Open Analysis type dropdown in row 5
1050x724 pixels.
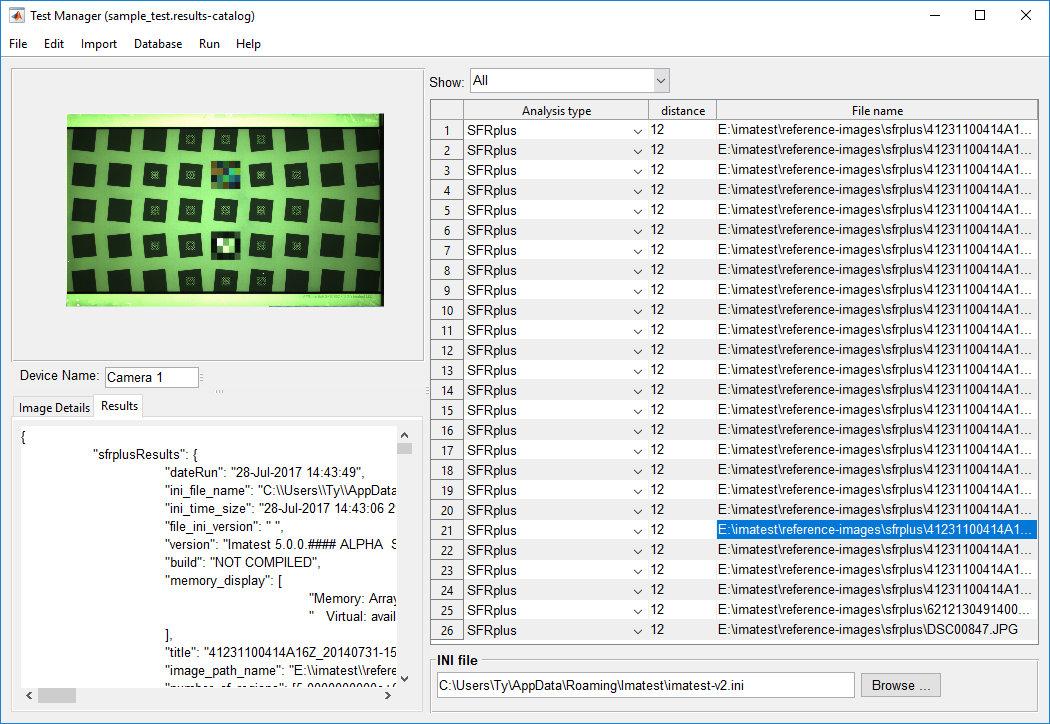pyautogui.click(x=638, y=211)
